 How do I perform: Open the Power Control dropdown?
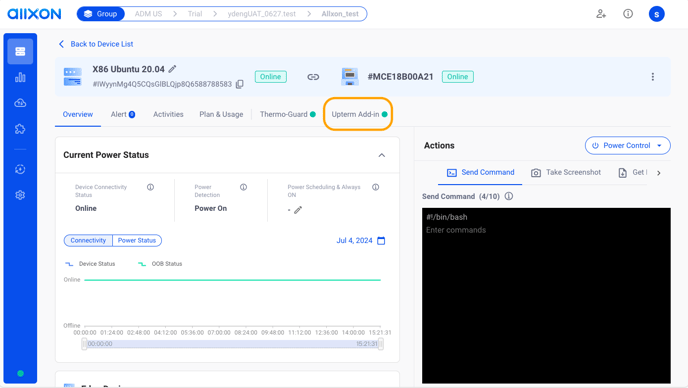(627, 146)
